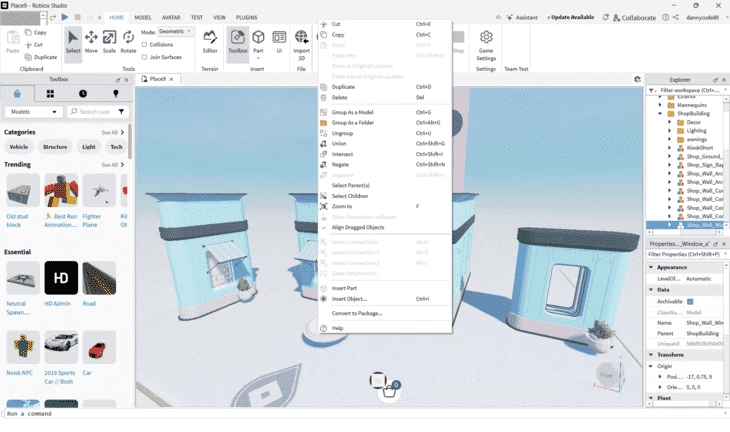Activate the Move tool

pyautogui.click(x=91, y=43)
